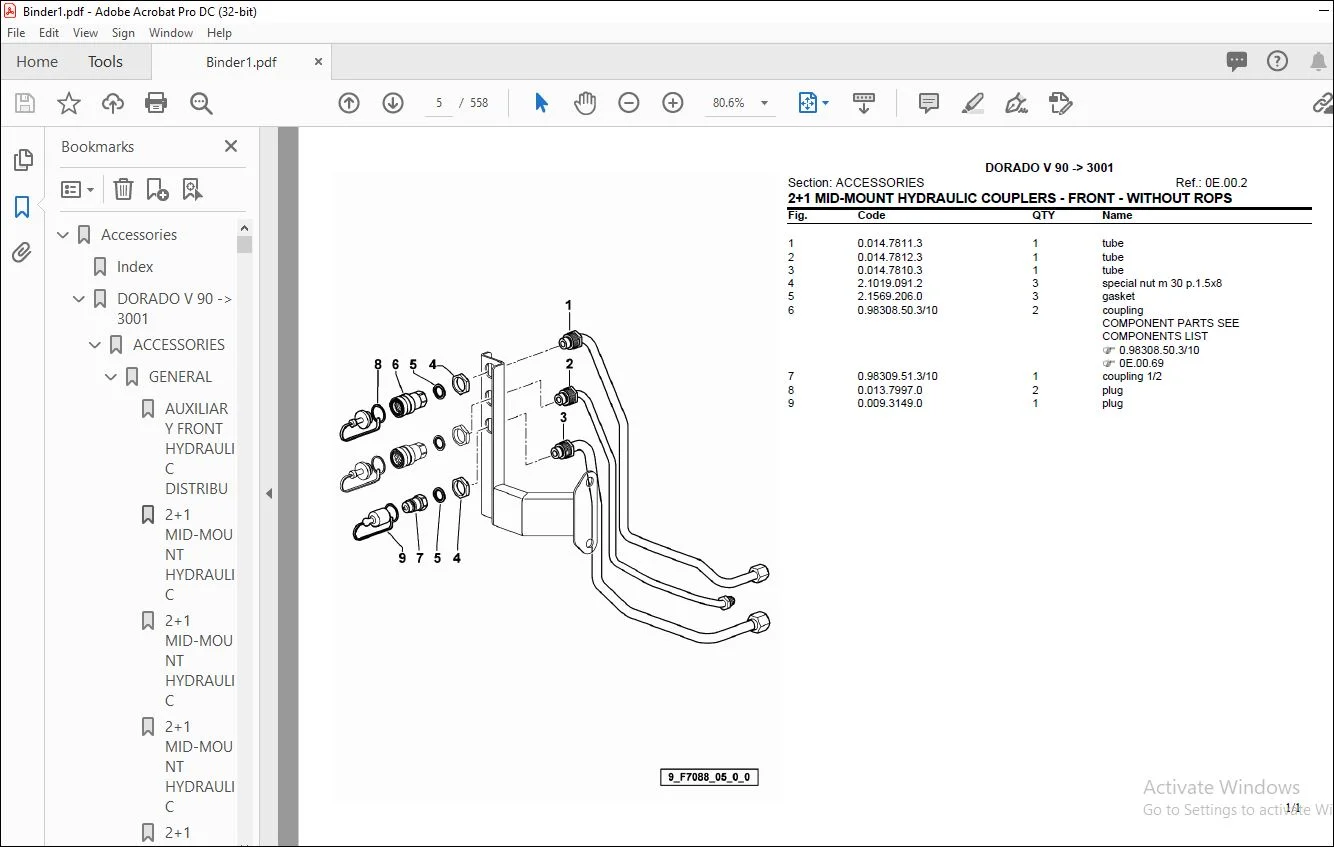Open the Attachments paperclip panel
The width and height of the screenshot is (1334, 847).
(x=22, y=252)
